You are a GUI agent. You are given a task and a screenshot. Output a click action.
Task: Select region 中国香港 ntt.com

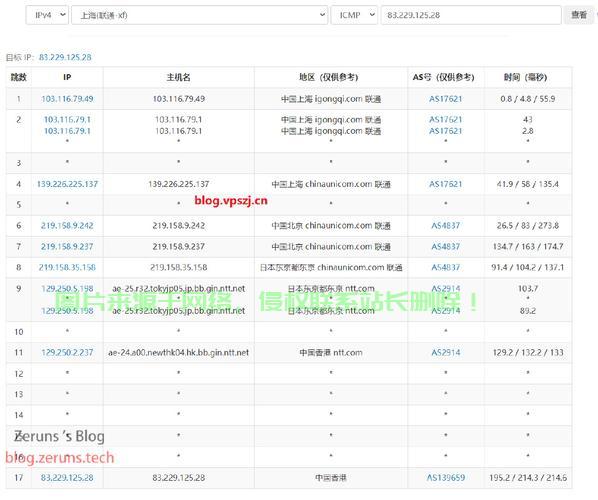(331, 352)
